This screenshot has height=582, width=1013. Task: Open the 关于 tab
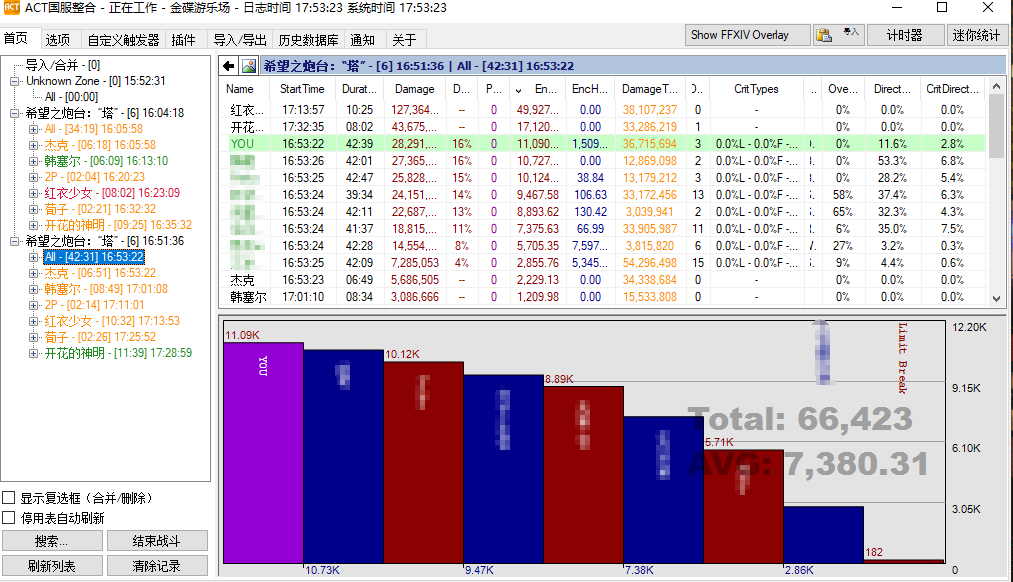[x=404, y=40]
